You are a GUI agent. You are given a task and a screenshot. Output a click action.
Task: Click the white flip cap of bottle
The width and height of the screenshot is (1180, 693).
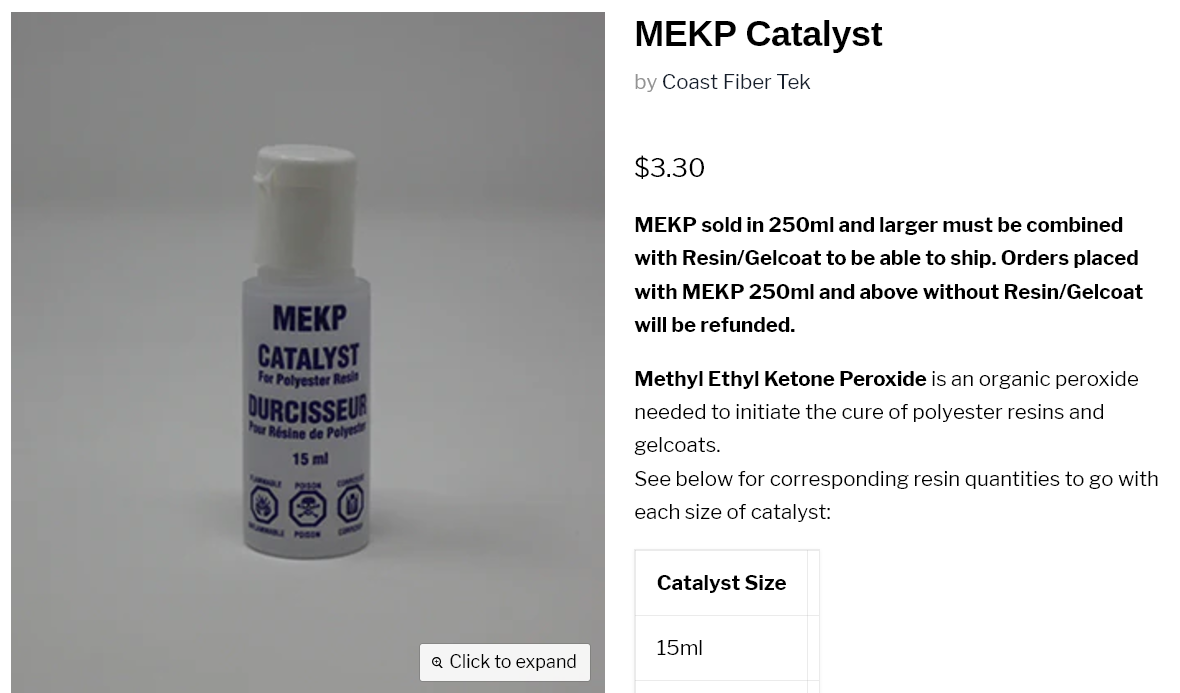(305, 185)
